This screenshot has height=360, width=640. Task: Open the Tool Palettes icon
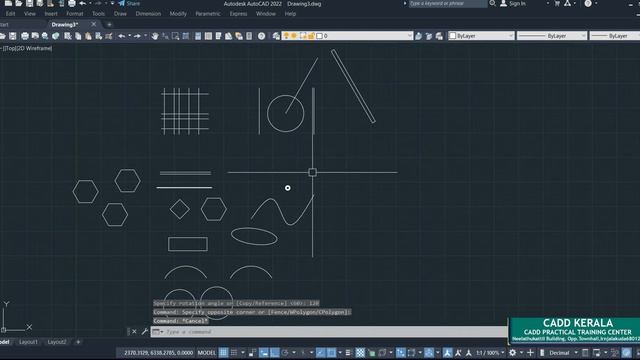coord(218,36)
